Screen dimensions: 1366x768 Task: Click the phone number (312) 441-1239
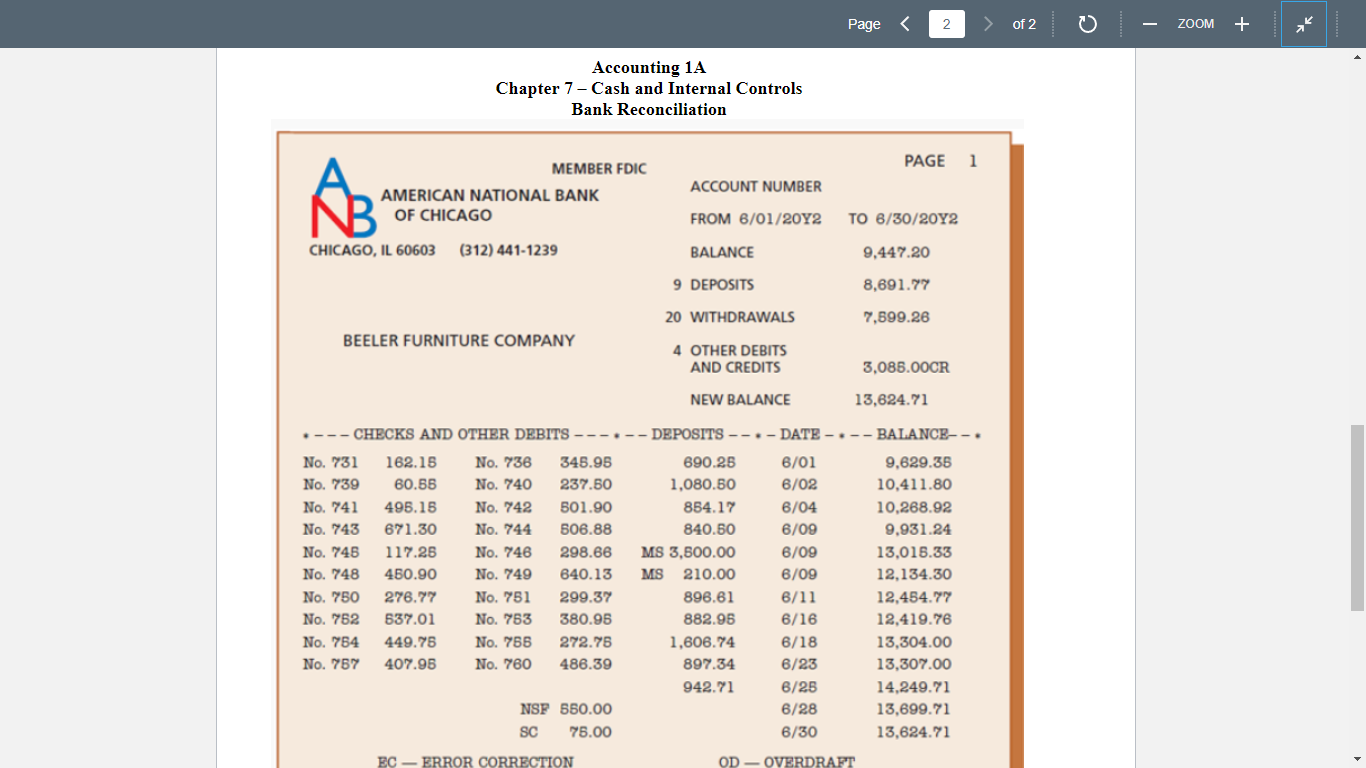pyautogui.click(x=508, y=250)
